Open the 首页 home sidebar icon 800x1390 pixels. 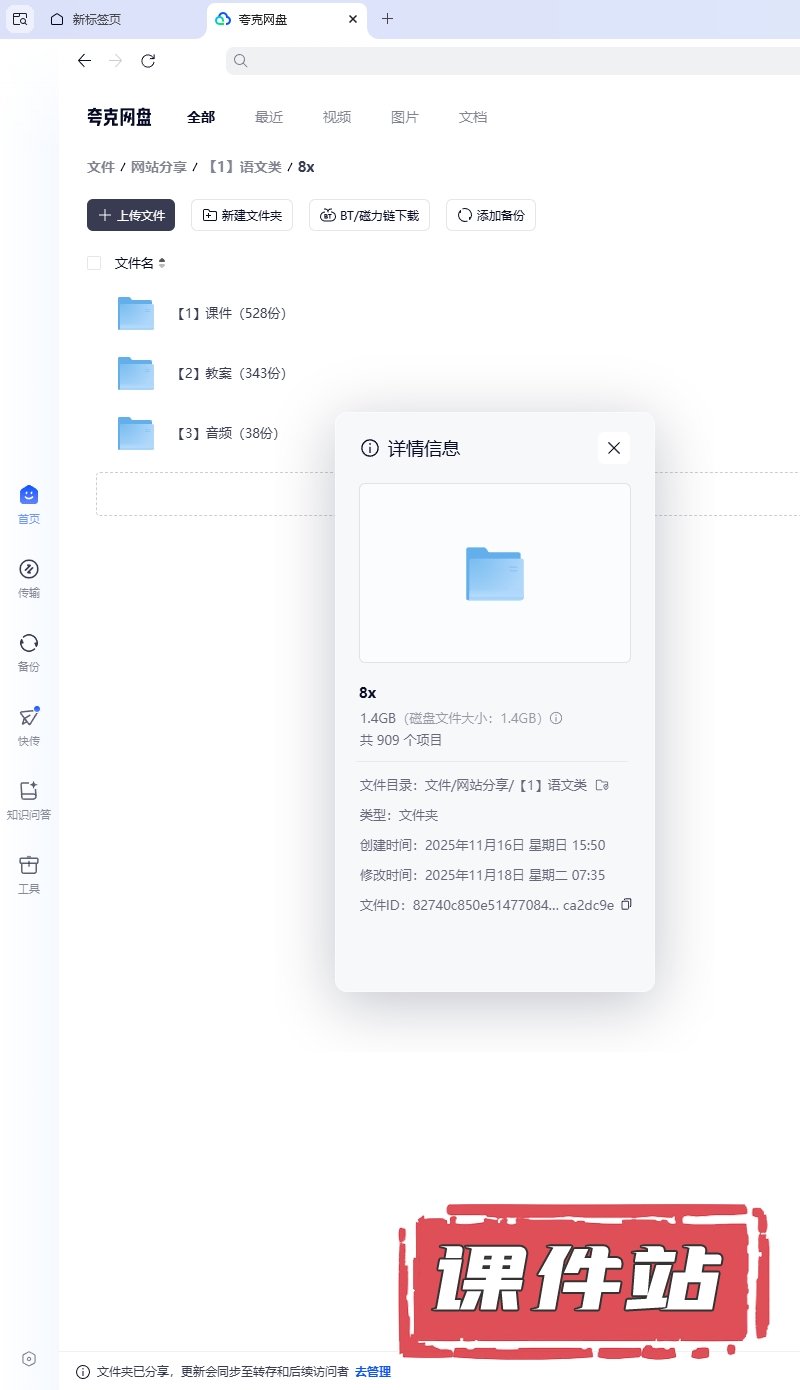pos(28,495)
